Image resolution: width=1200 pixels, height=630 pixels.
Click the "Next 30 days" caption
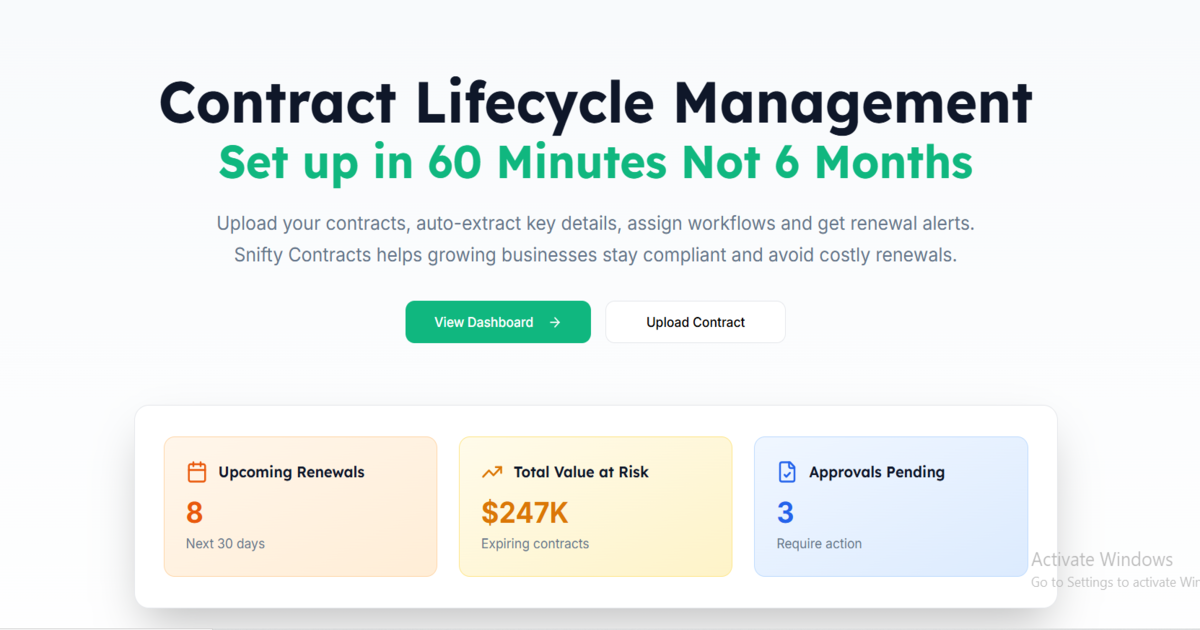225,544
